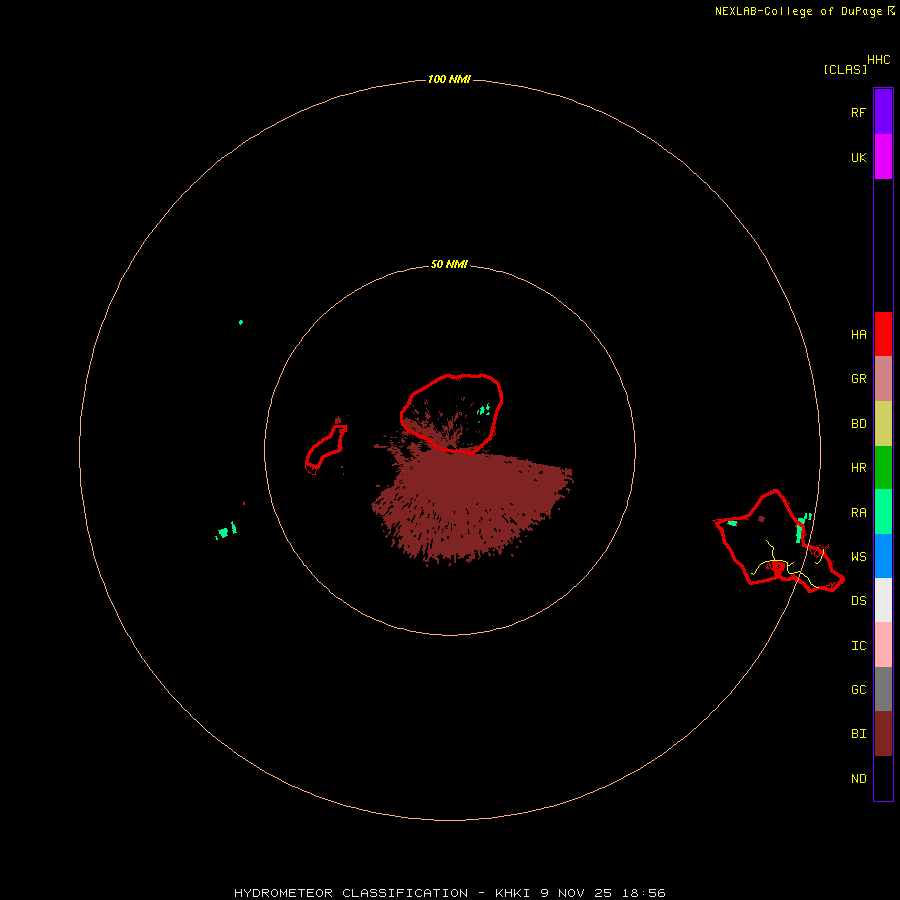Click the BI brown legend swatch
Viewport: 900px width, 900px height.
pos(883,734)
